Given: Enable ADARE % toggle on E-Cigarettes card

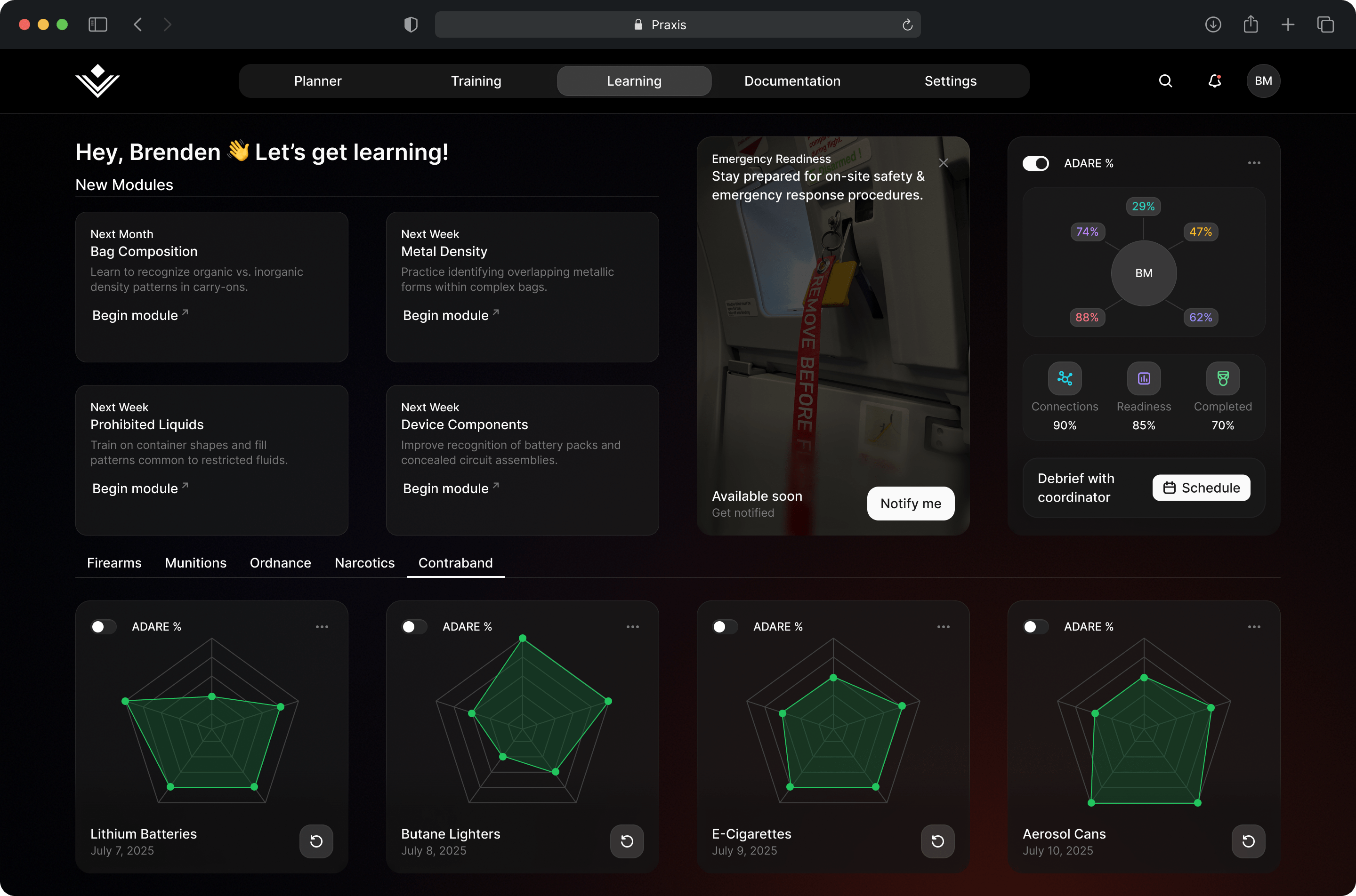Looking at the screenshot, I should (x=725, y=627).
